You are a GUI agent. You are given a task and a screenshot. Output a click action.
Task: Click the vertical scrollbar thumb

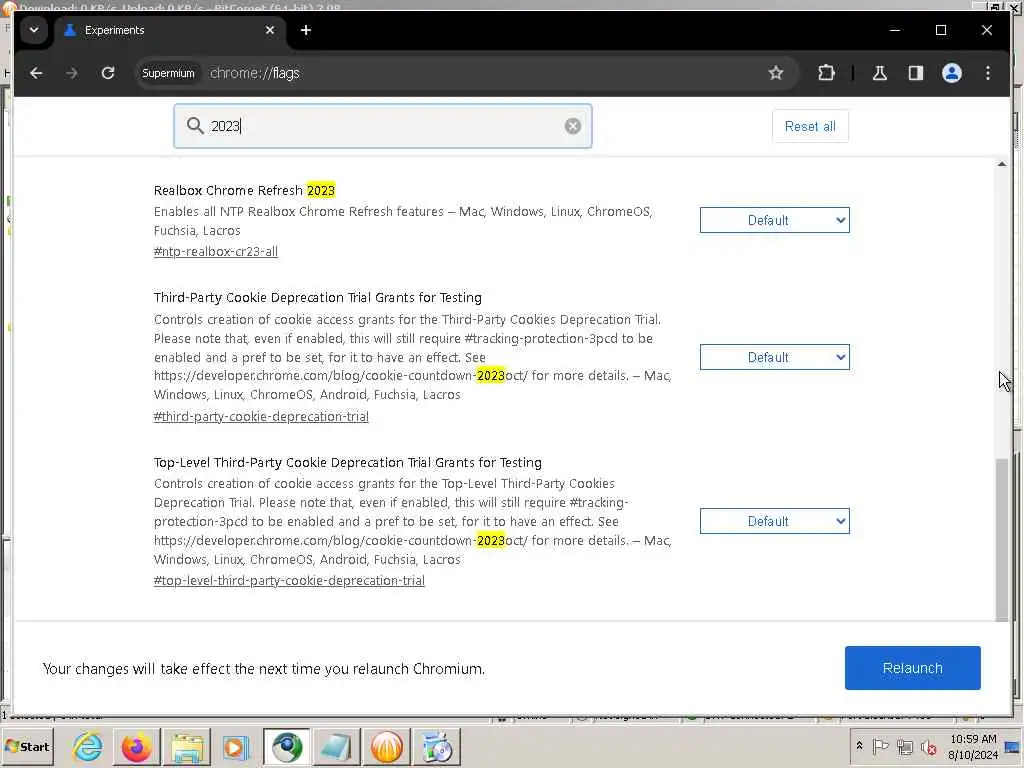(x=1002, y=539)
